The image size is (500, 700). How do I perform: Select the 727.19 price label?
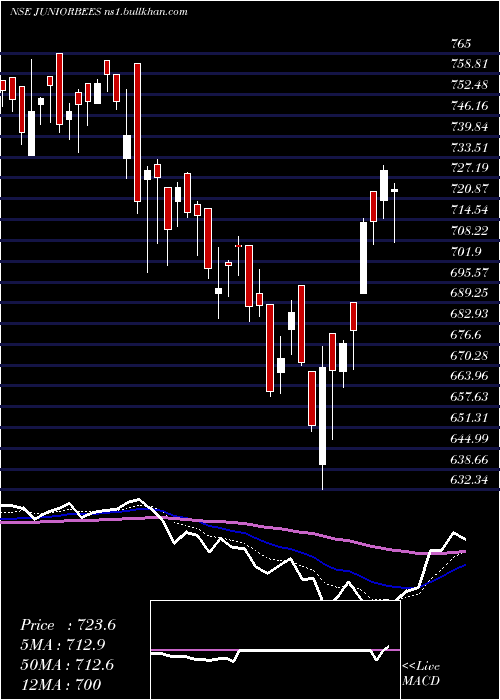click(469, 168)
